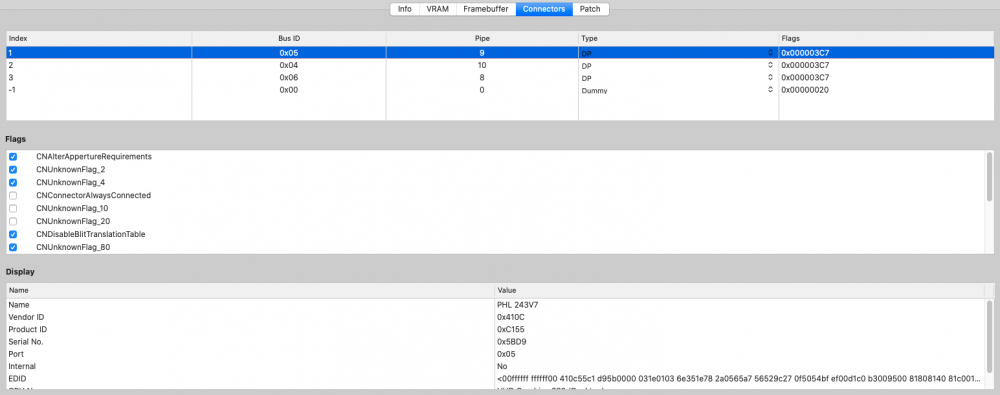This screenshot has width=1000, height=395.
Task: Select Bus ID cell 0x04
Action: tap(289, 65)
